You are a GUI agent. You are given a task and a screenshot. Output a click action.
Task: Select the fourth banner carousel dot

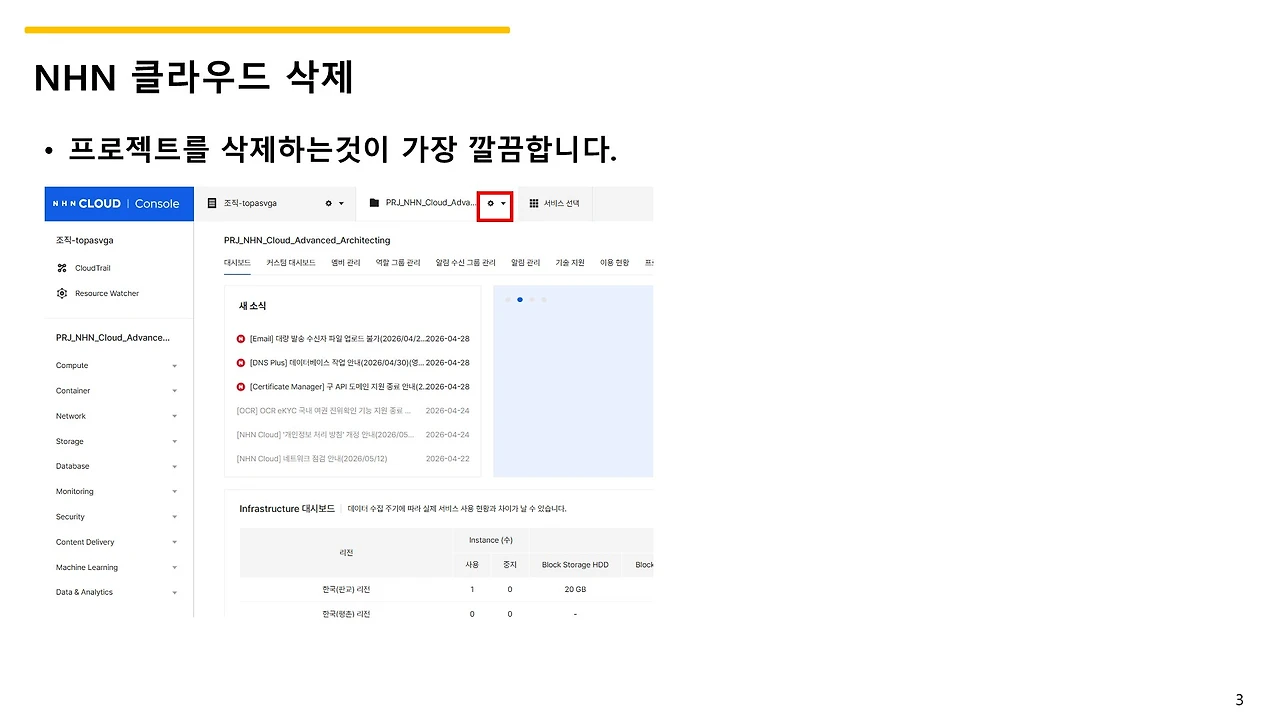(x=544, y=299)
